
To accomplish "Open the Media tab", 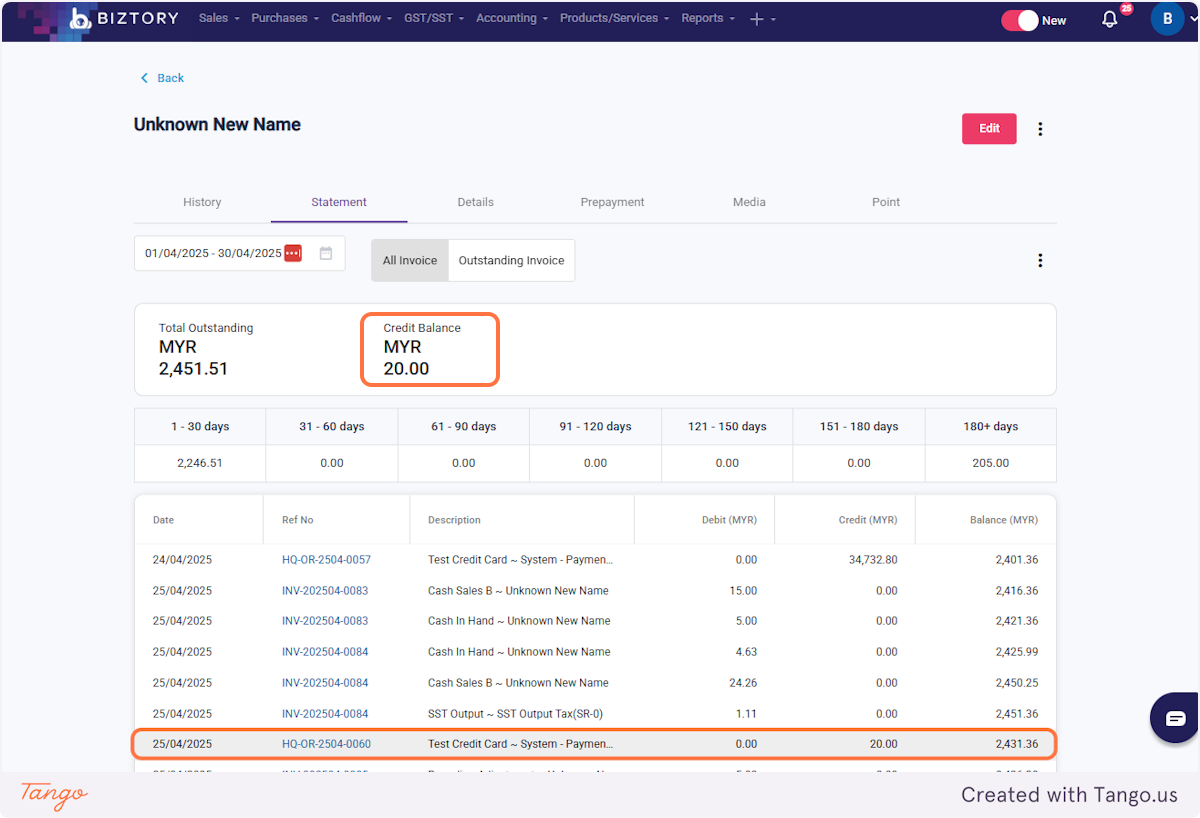I will [749, 202].
